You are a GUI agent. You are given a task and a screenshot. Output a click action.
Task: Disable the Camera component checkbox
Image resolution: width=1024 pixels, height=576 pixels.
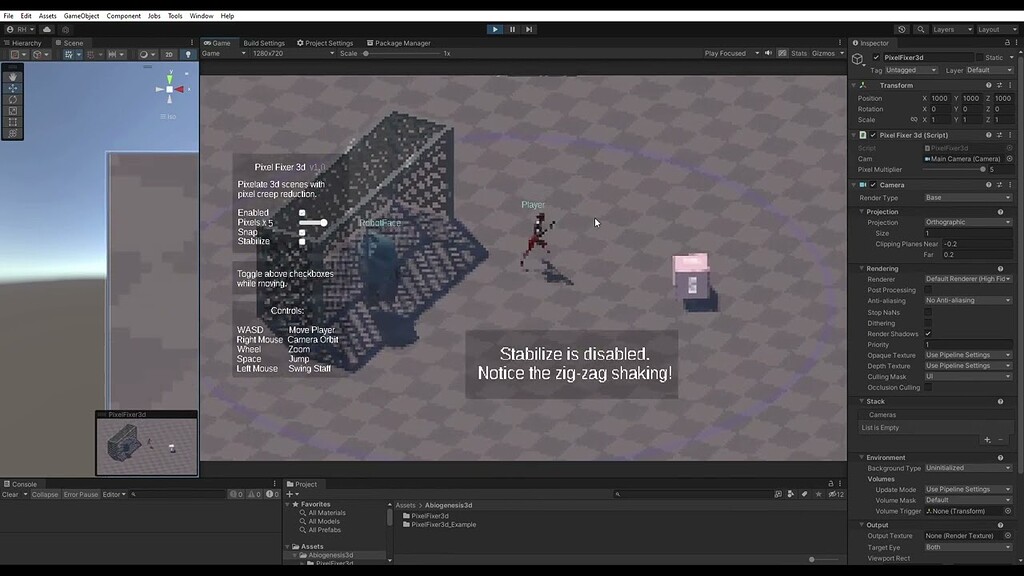pyautogui.click(x=874, y=184)
